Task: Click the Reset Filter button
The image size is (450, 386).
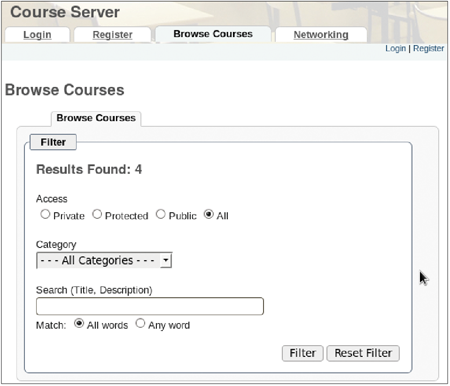Action: [363, 353]
